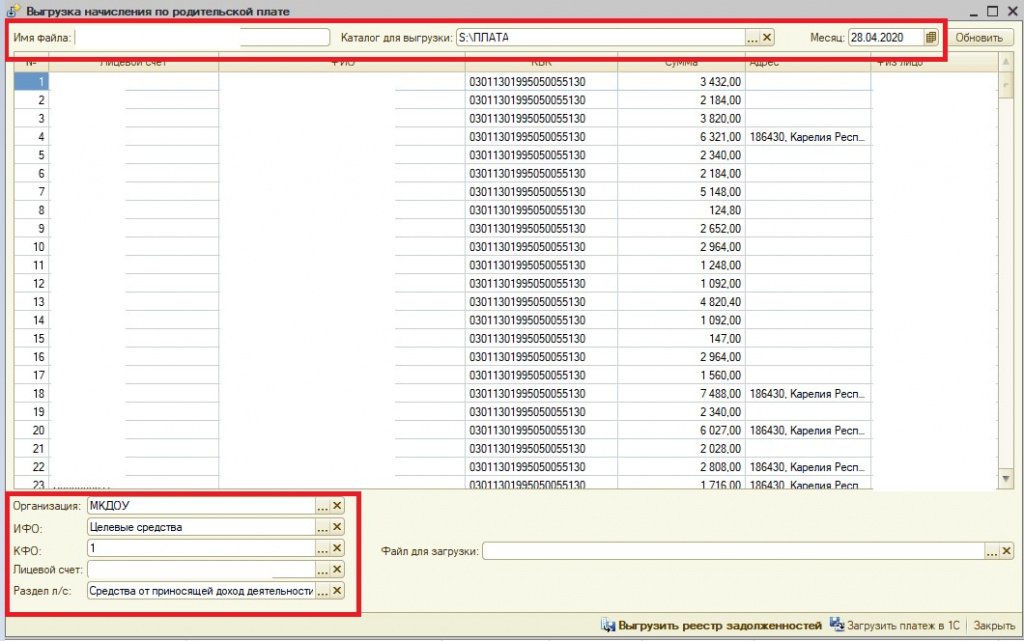Screen dimensions: 1024x641
Task: Select address cell in row 20
Action: (808, 430)
